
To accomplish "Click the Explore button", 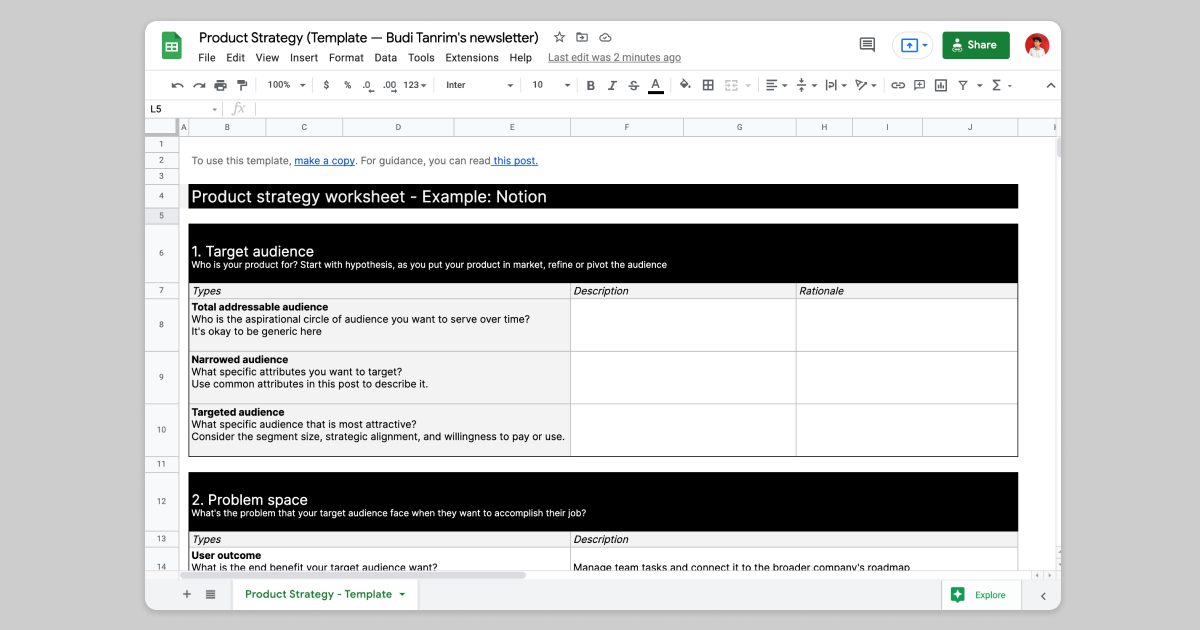I will click(x=979, y=595).
